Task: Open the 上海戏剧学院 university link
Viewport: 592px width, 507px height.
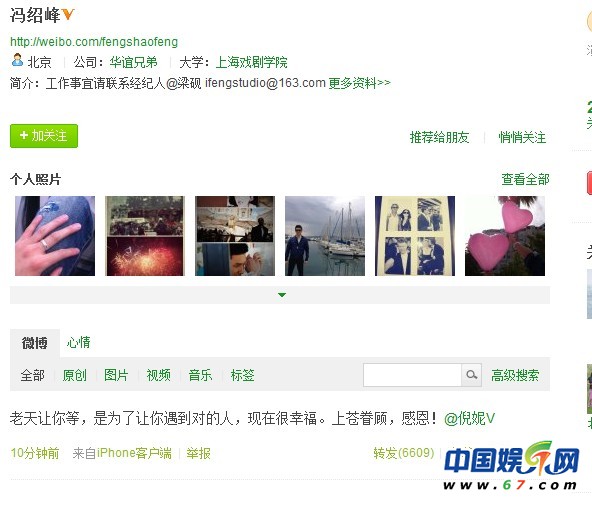Action: point(251,62)
